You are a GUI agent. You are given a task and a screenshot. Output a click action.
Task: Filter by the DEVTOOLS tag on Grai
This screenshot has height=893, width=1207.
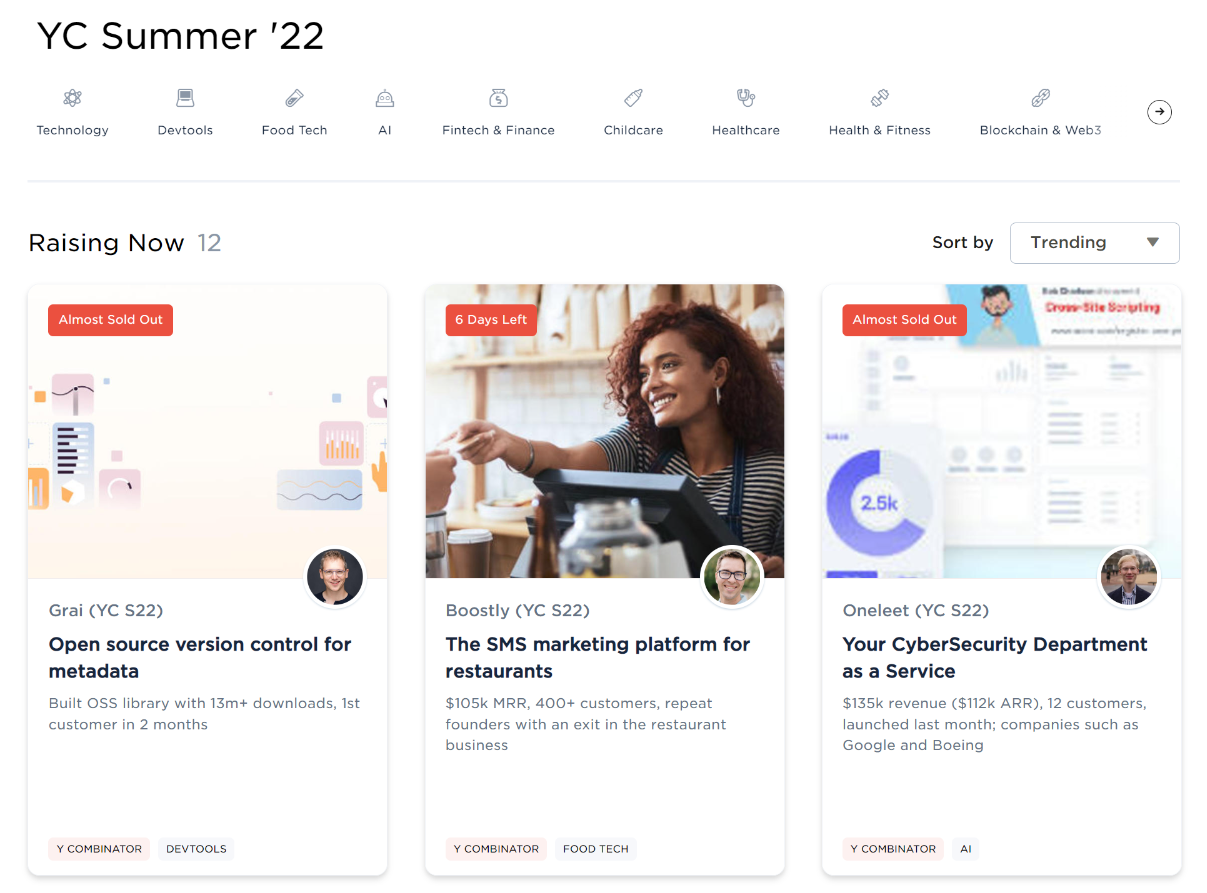[196, 849]
